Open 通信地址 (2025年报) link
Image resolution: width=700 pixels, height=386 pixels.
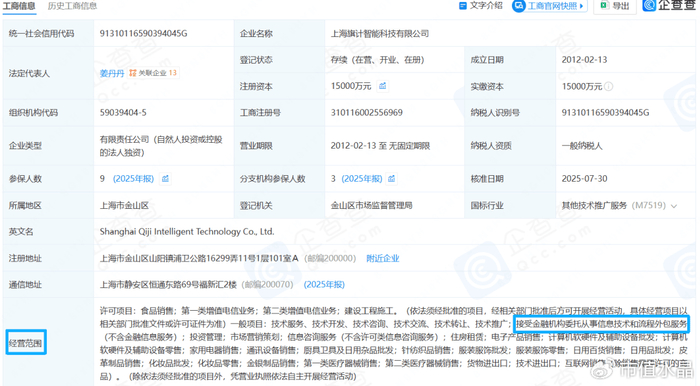pyautogui.click(x=324, y=285)
